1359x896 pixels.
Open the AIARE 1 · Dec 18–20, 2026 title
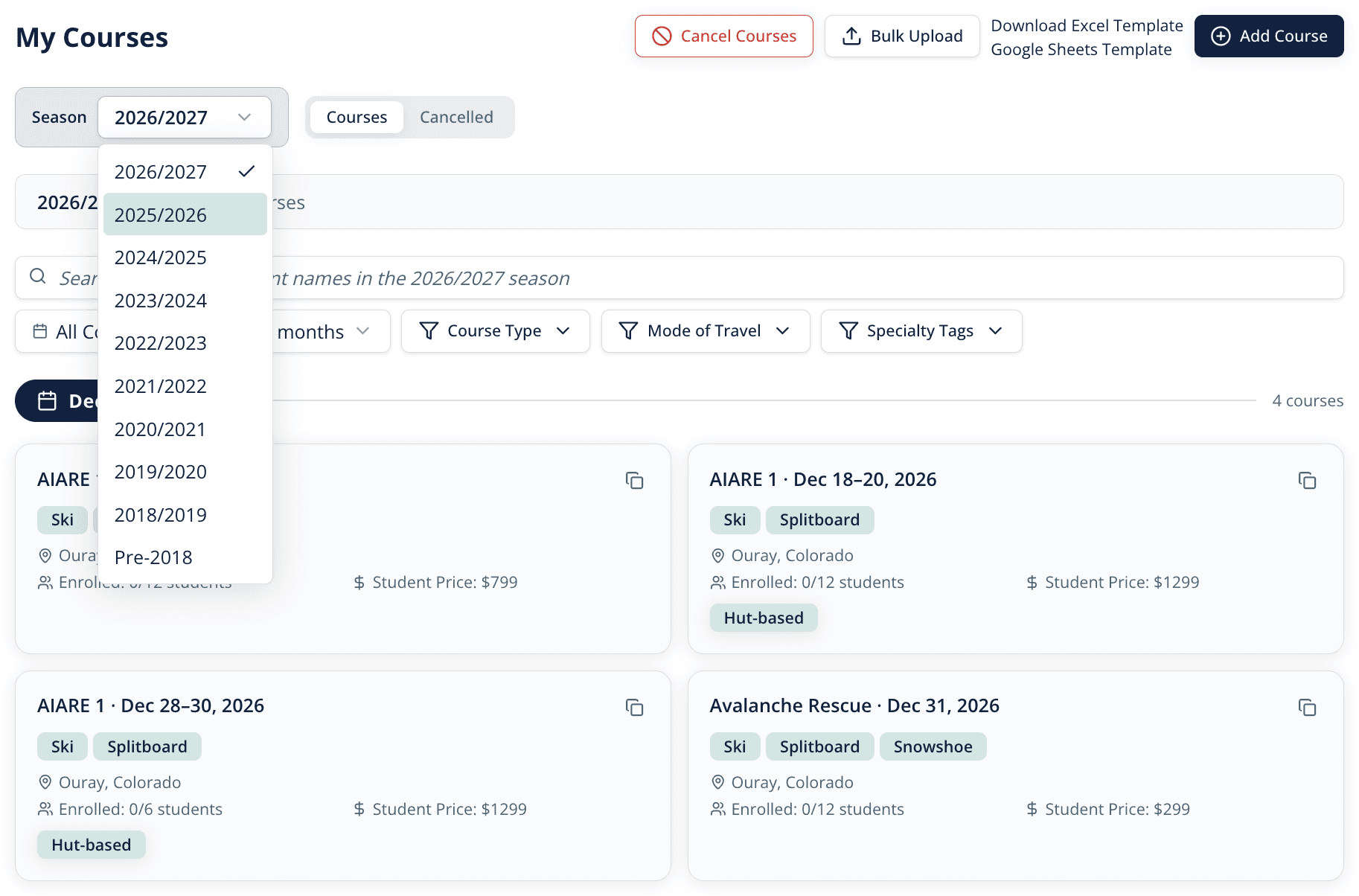823,479
